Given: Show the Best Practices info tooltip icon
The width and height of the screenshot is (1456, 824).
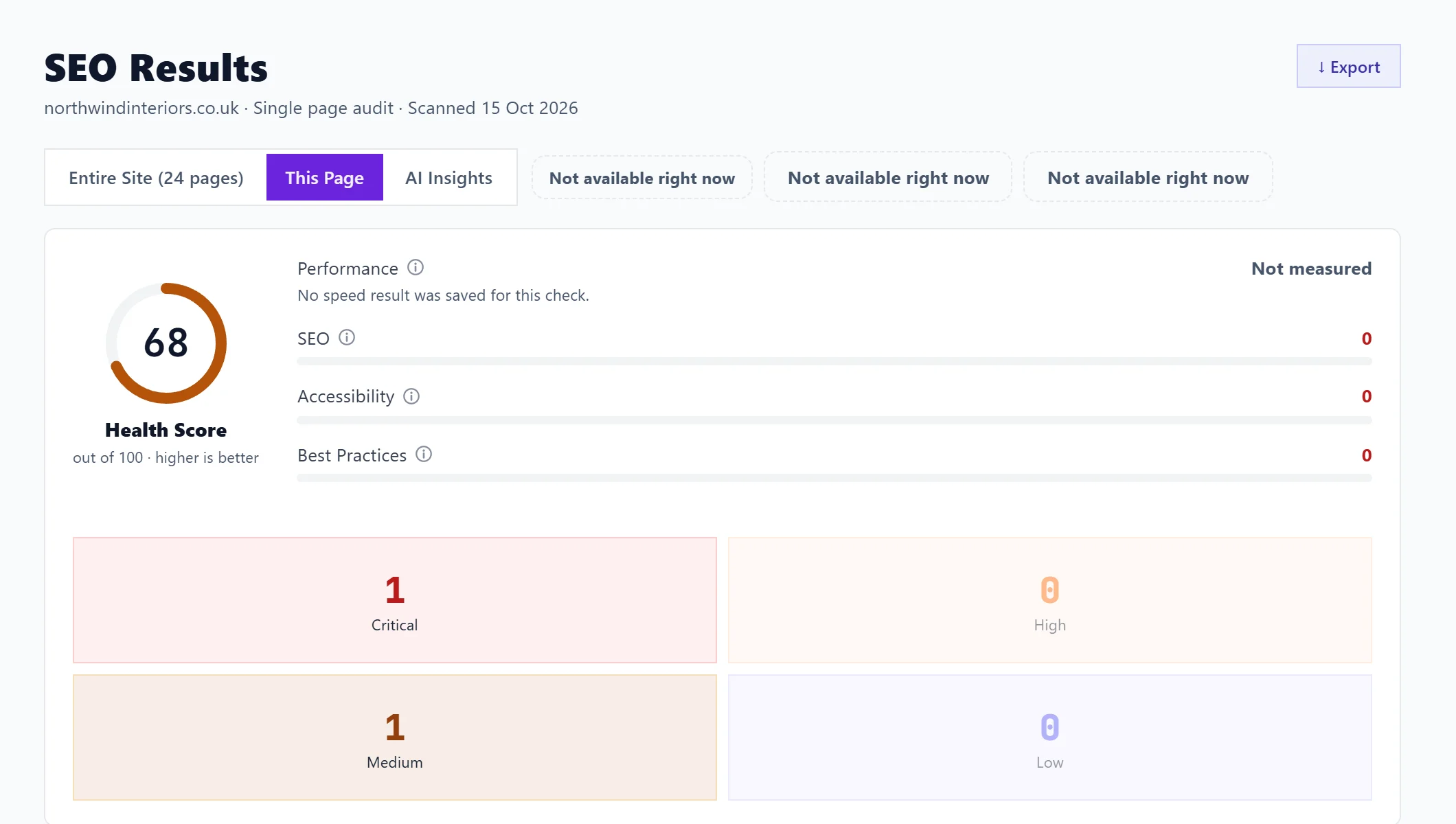Looking at the screenshot, I should tap(424, 454).
